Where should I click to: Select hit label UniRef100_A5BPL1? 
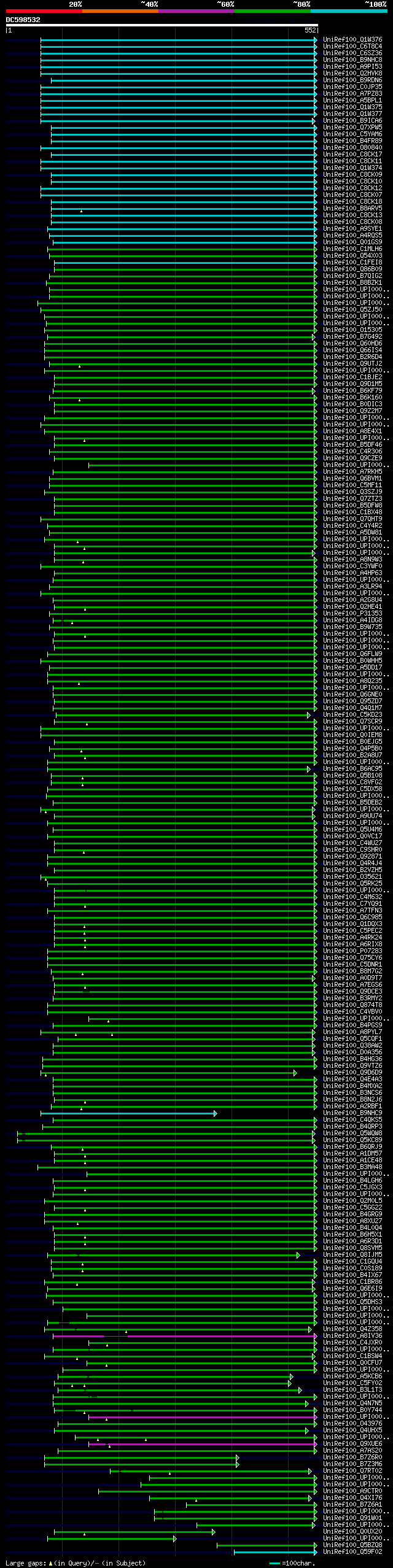pyautogui.click(x=352, y=100)
